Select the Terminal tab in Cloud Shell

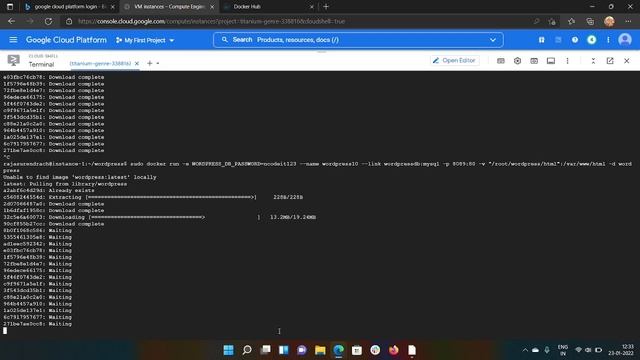(41, 64)
